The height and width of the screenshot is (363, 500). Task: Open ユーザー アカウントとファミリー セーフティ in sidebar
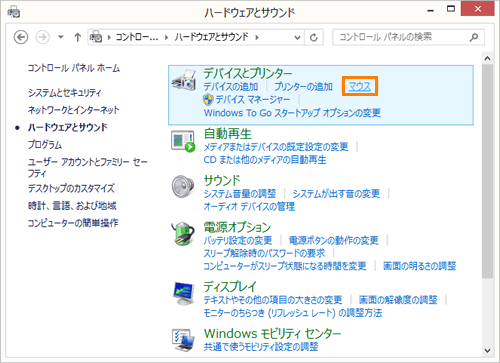click(87, 167)
